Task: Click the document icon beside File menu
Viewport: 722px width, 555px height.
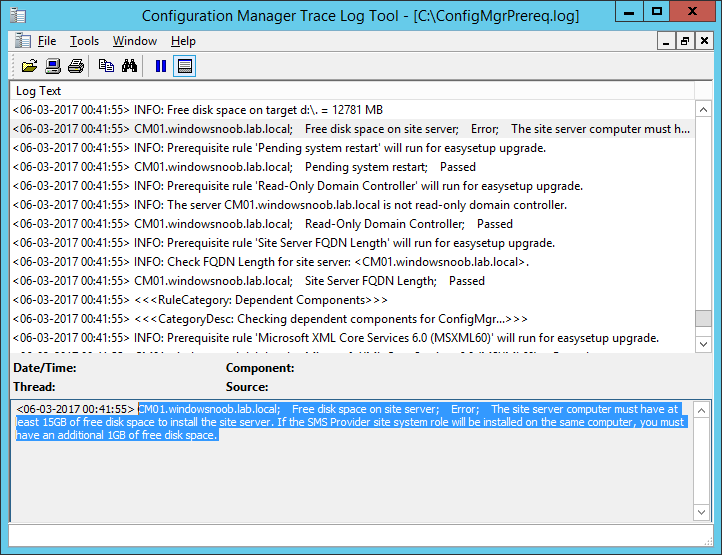Action: coord(23,41)
